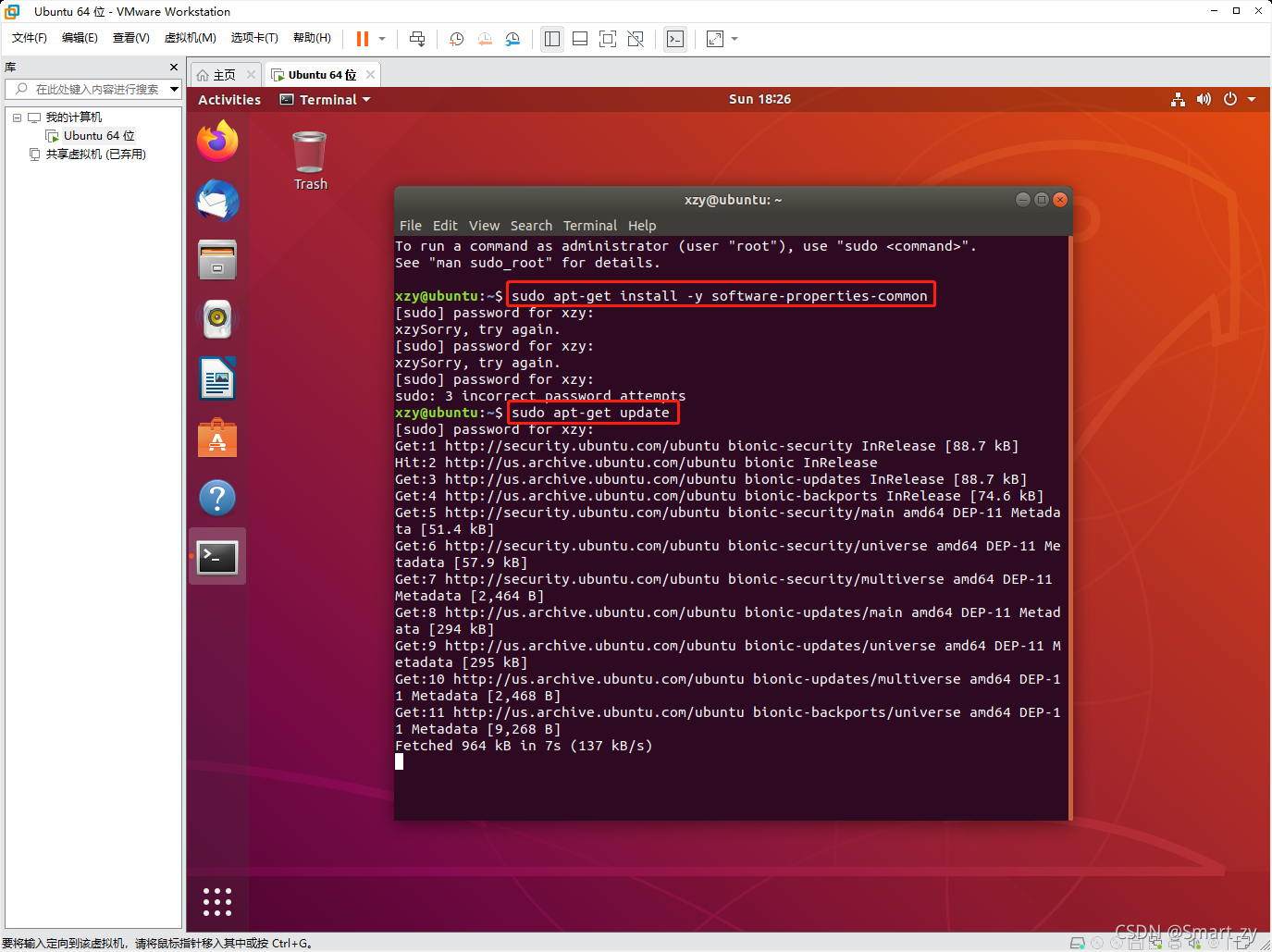Open the power options dropdown beside the pause icon
The width and height of the screenshot is (1272, 952).
[382, 39]
